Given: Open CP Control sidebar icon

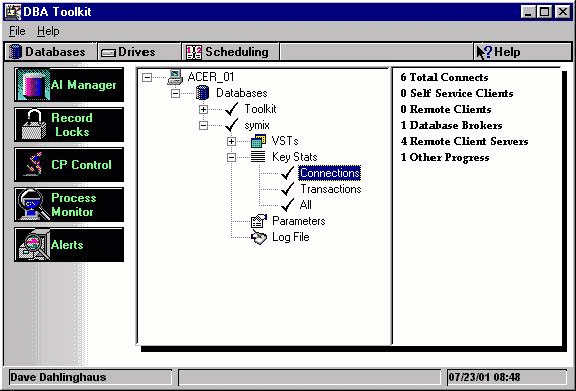Looking at the screenshot, I should pyautogui.click(x=33, y=164).
